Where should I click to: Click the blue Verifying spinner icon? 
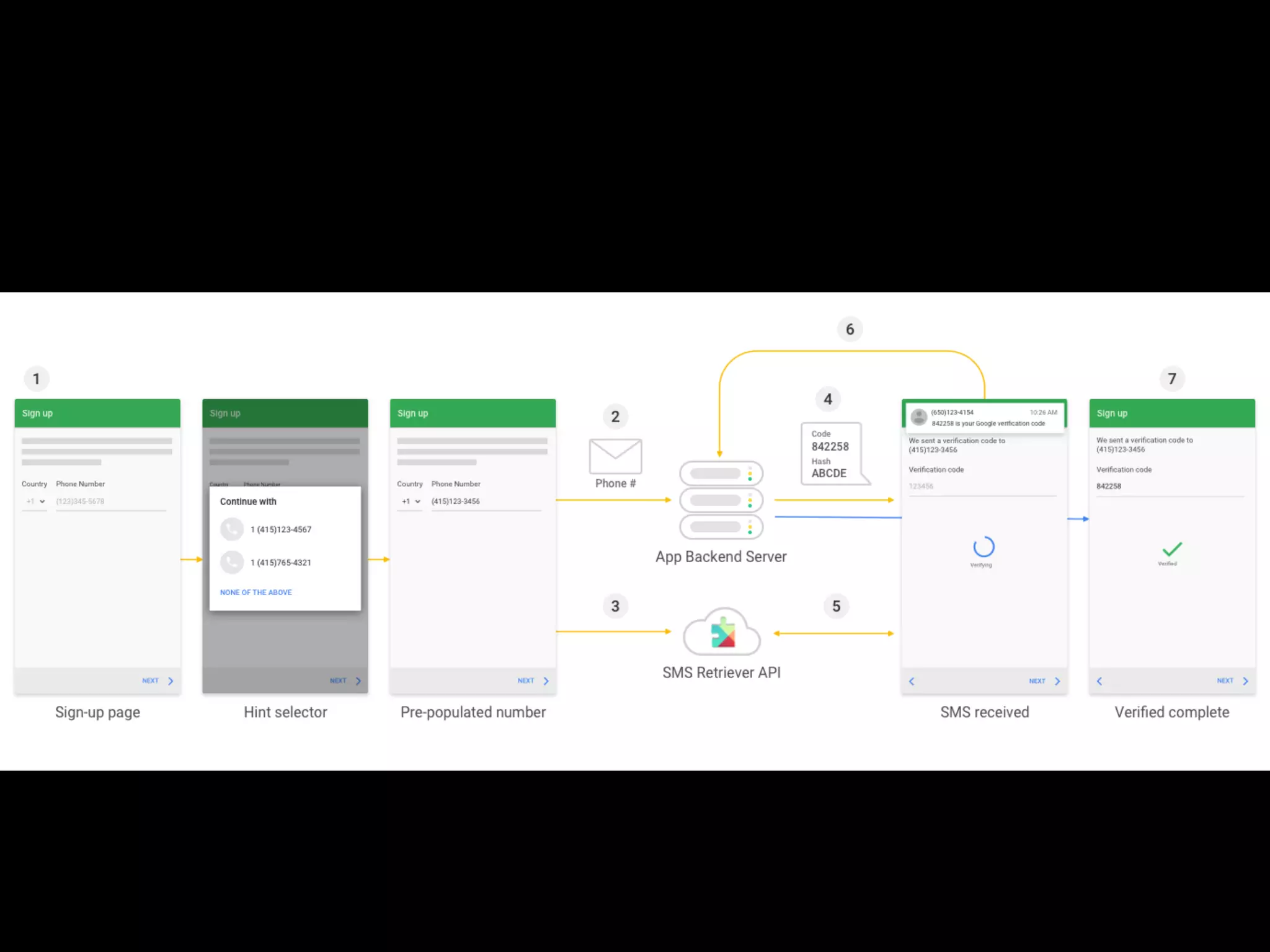point(984,547)
